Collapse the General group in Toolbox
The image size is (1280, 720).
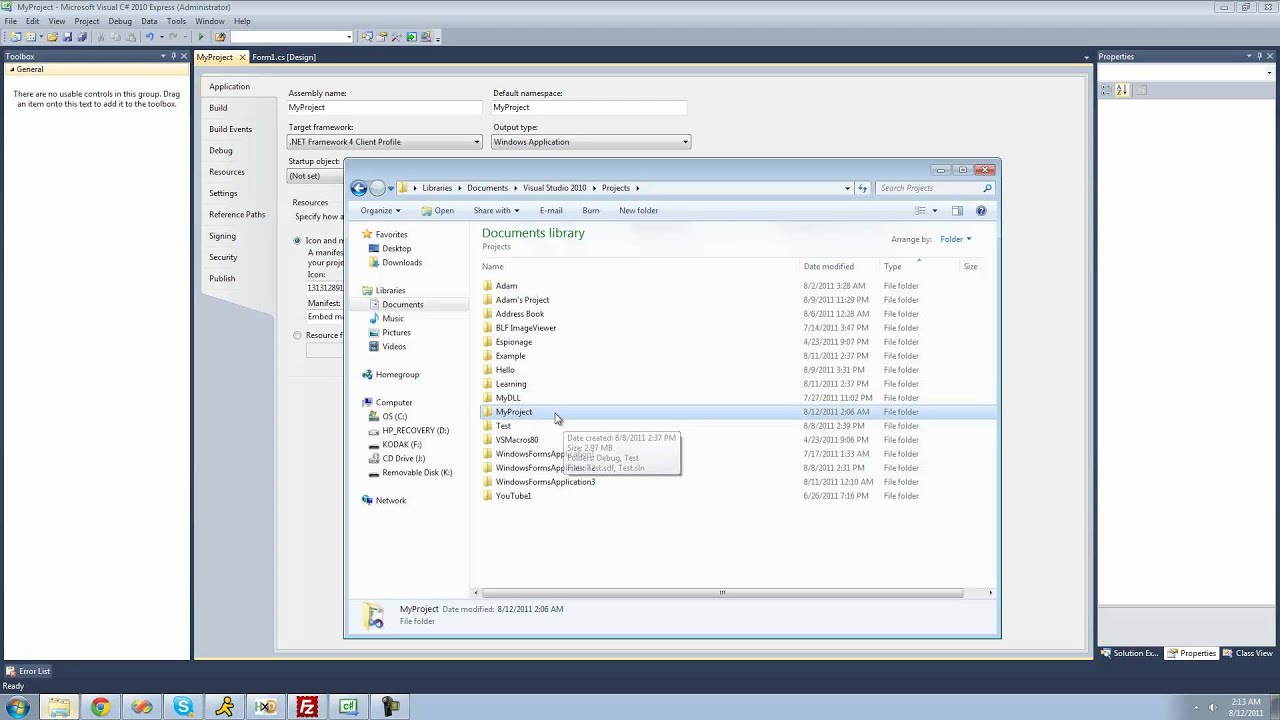(12, 69)
